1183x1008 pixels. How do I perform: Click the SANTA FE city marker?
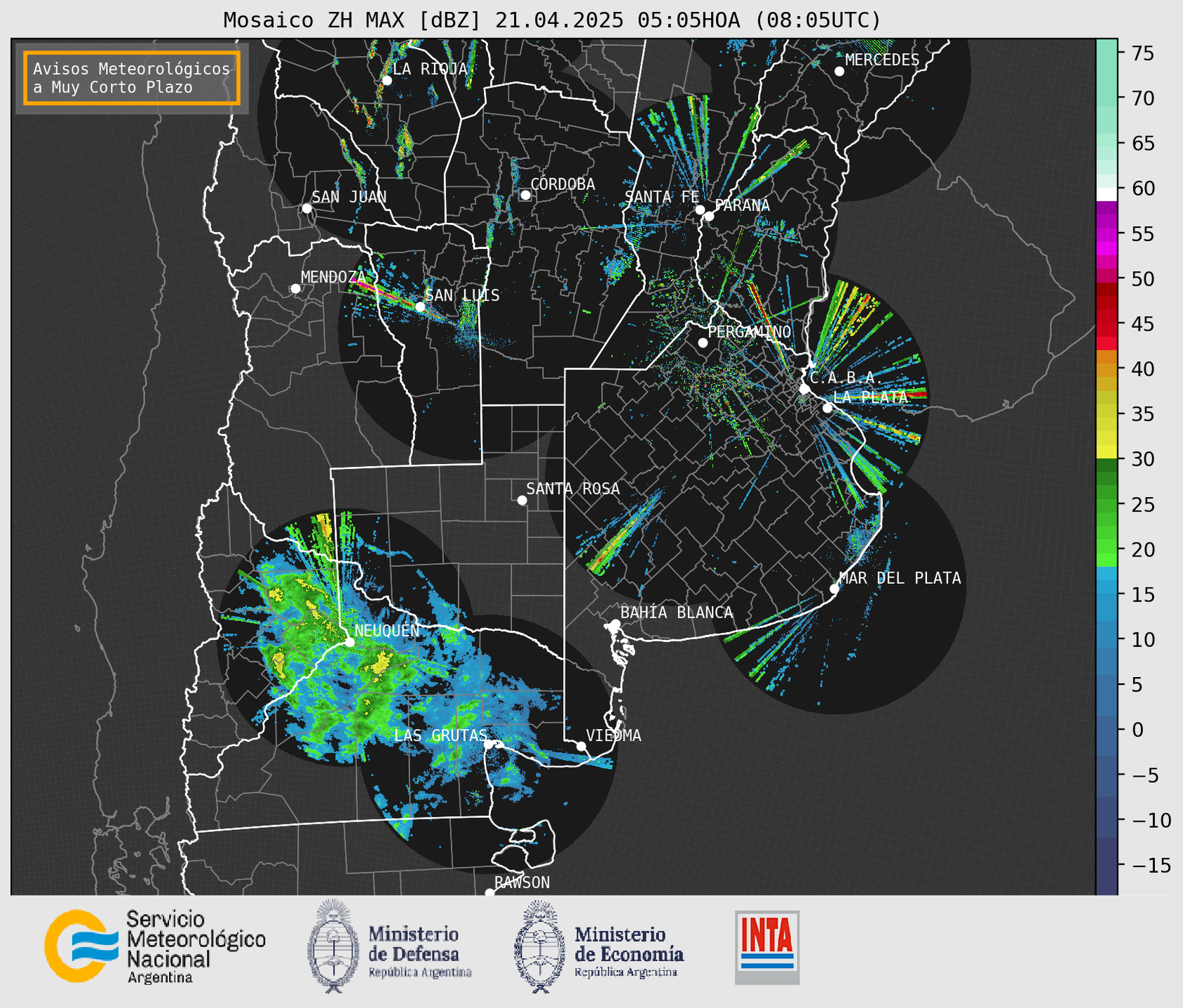point(700,210)
